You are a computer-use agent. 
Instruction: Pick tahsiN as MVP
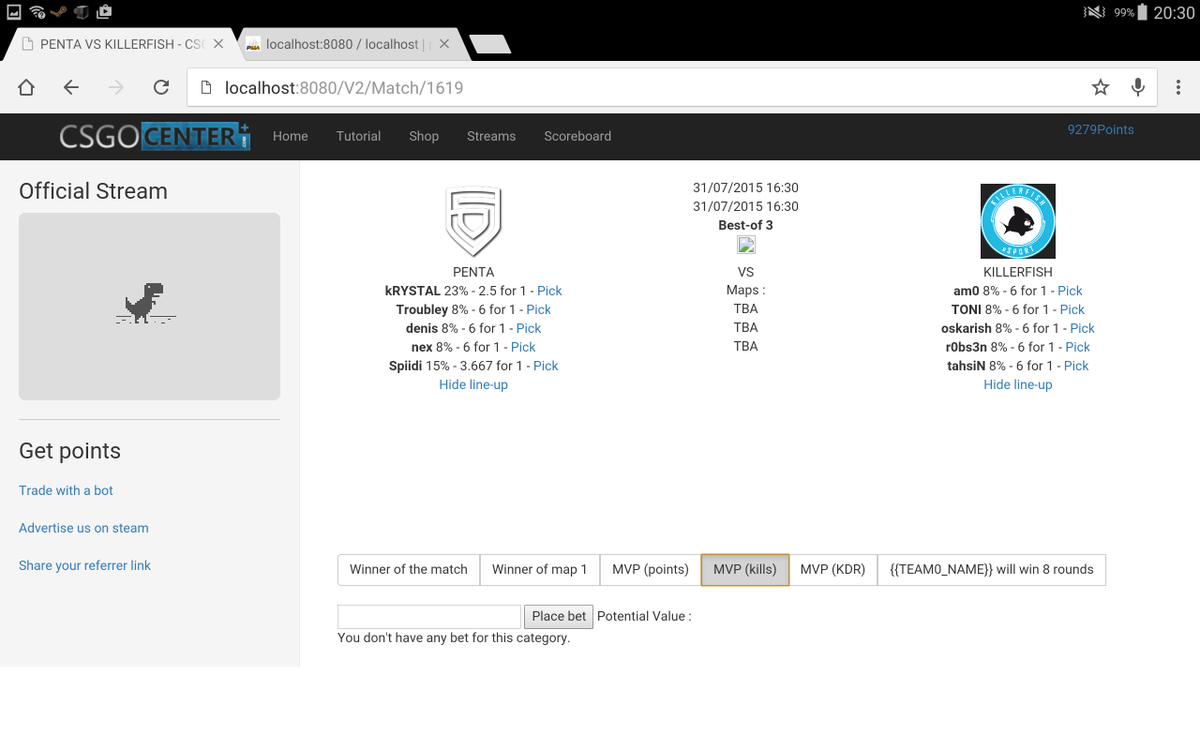coord(1076,366)
